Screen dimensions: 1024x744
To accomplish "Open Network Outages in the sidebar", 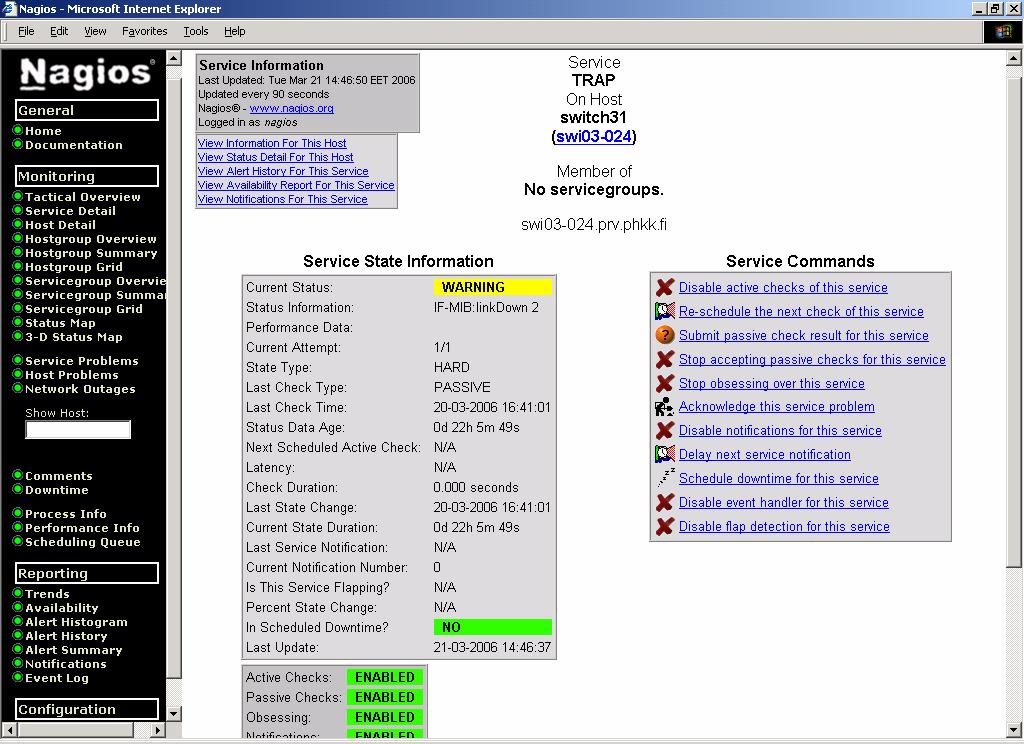I will click(x=80, y=389).
